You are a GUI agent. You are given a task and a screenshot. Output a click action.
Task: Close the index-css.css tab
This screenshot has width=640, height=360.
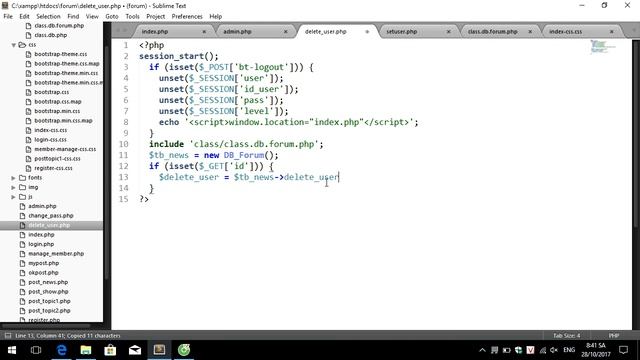point(611,31)
